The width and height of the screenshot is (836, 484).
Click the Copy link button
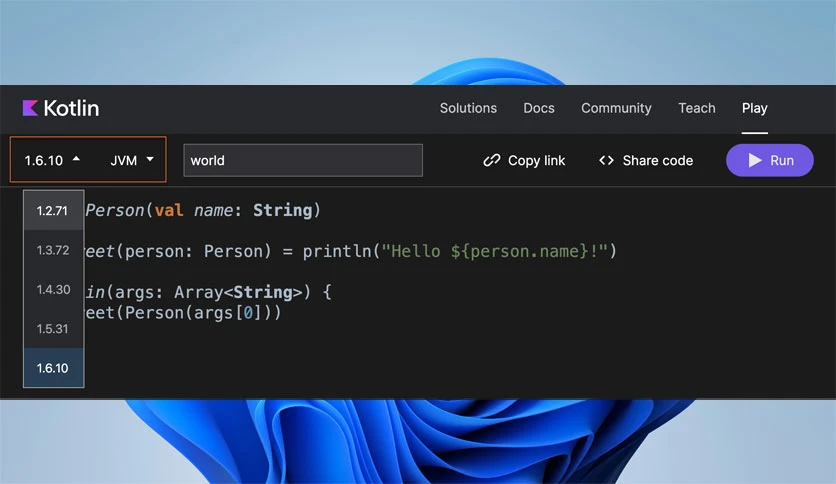coord(524,160)
